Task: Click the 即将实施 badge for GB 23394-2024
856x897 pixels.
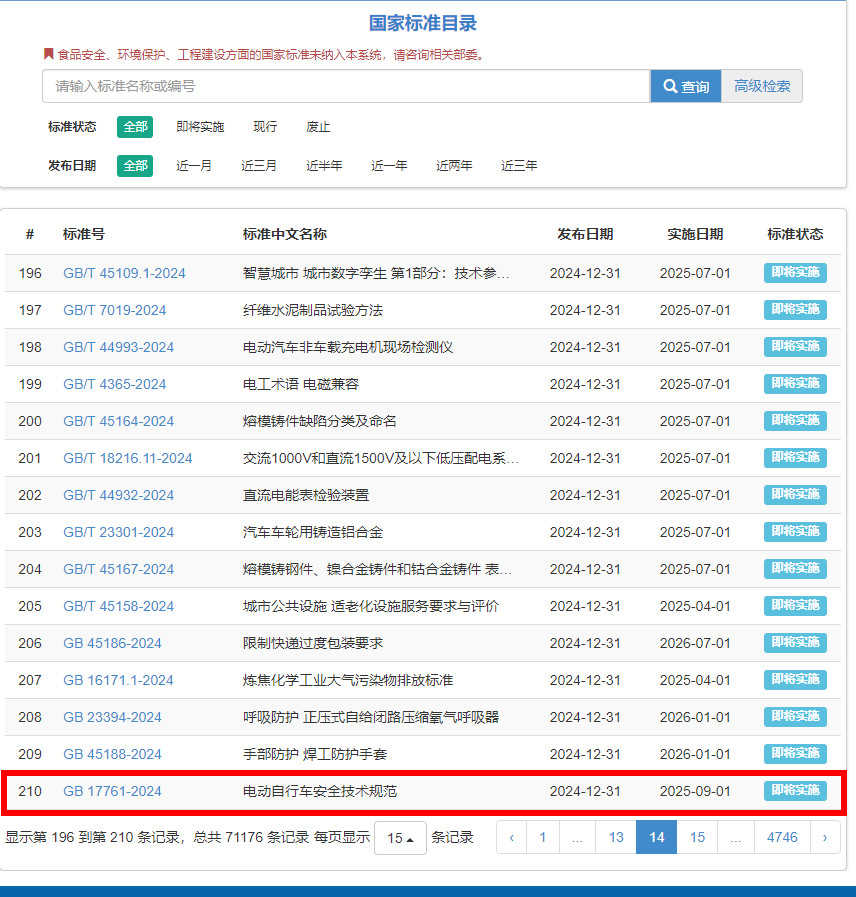Action: pos(795,716)
